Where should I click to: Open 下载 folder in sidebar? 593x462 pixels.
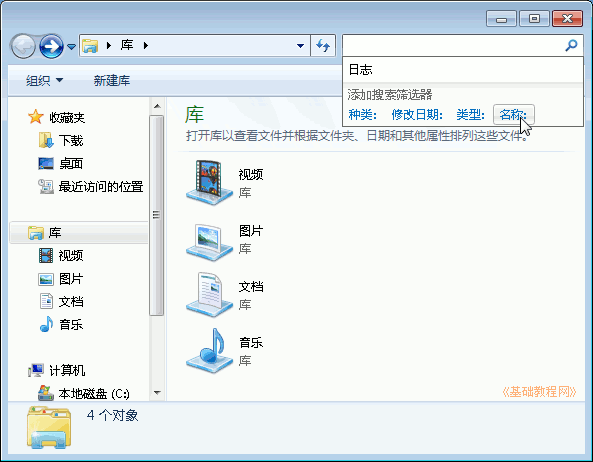point(71,140)
